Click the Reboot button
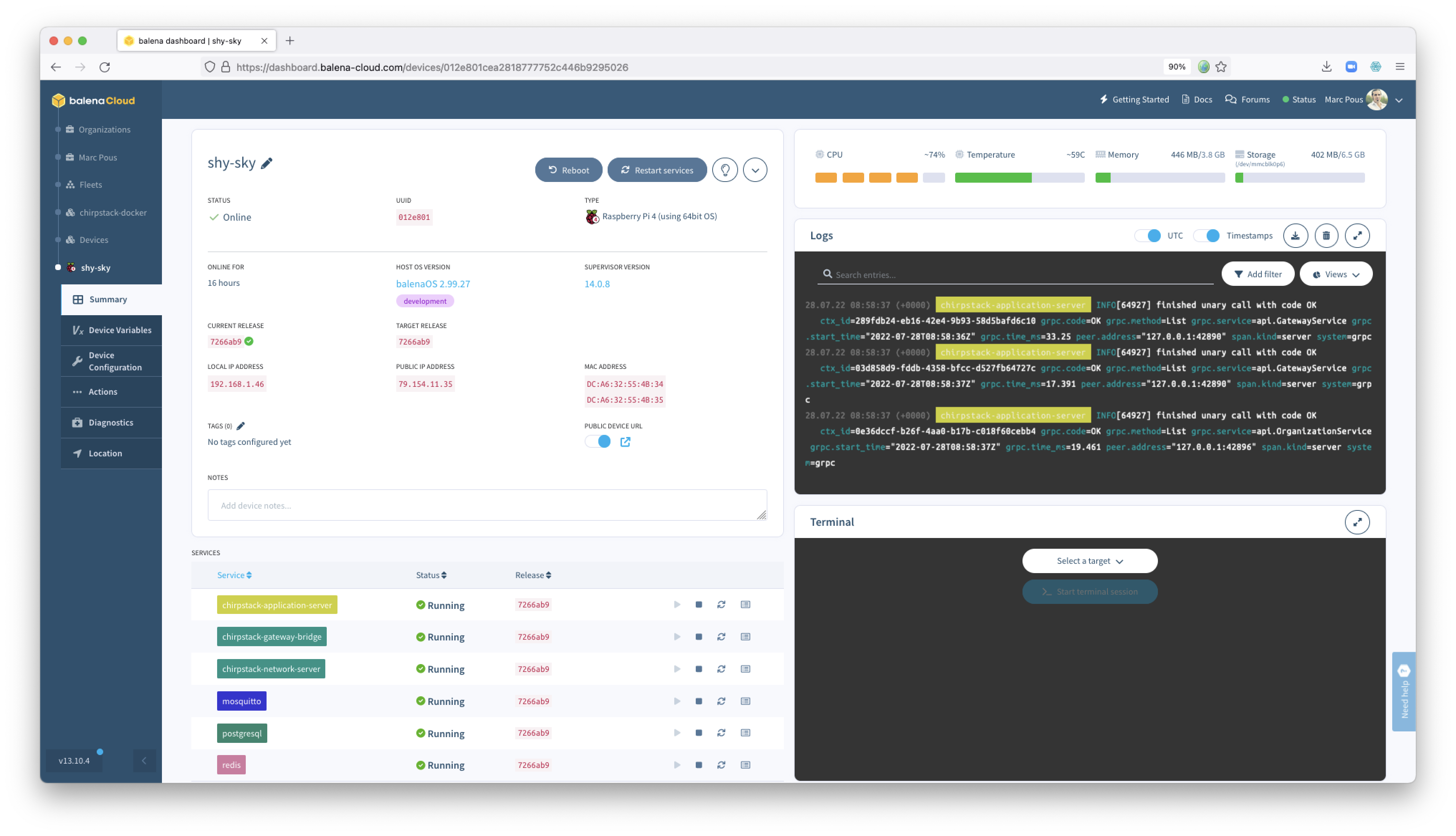Viewport: 1456px width, 836px height. coord(568,169)
